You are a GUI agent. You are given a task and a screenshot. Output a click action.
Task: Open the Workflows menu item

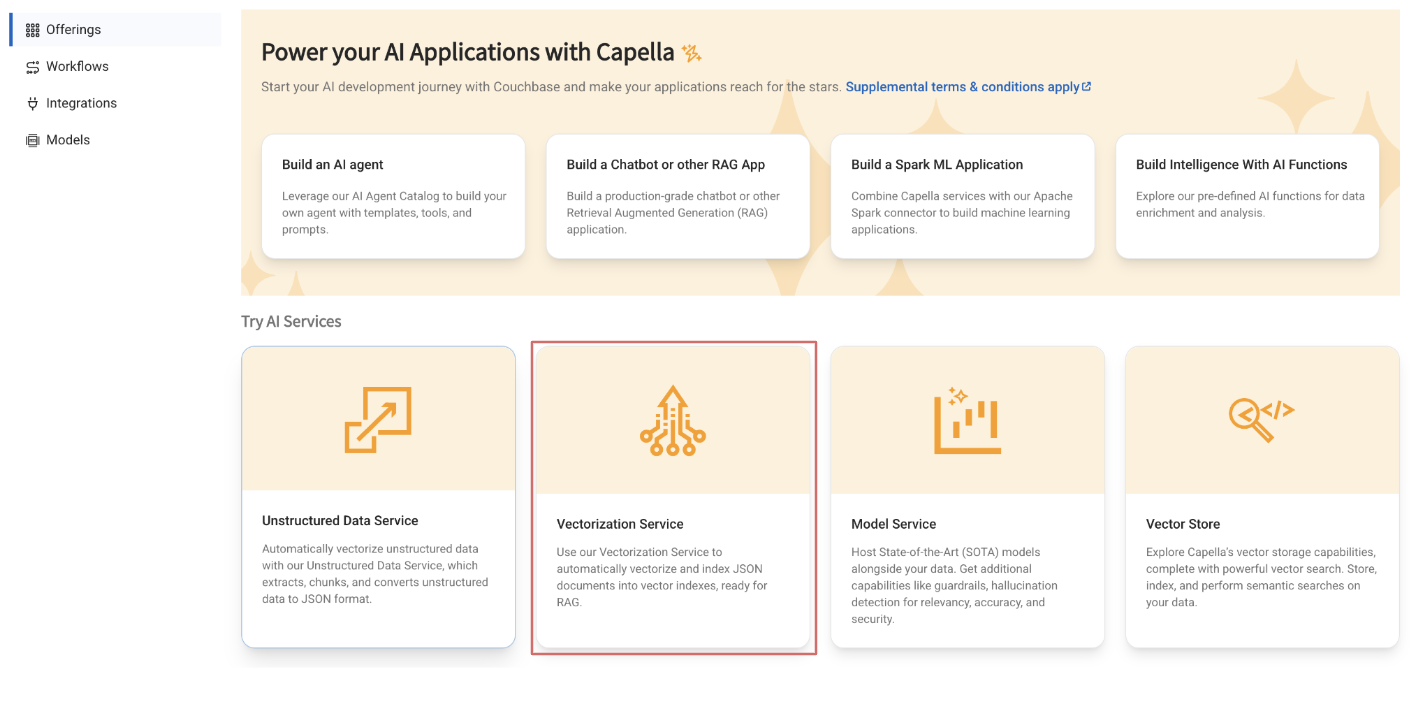coord(115,67)
